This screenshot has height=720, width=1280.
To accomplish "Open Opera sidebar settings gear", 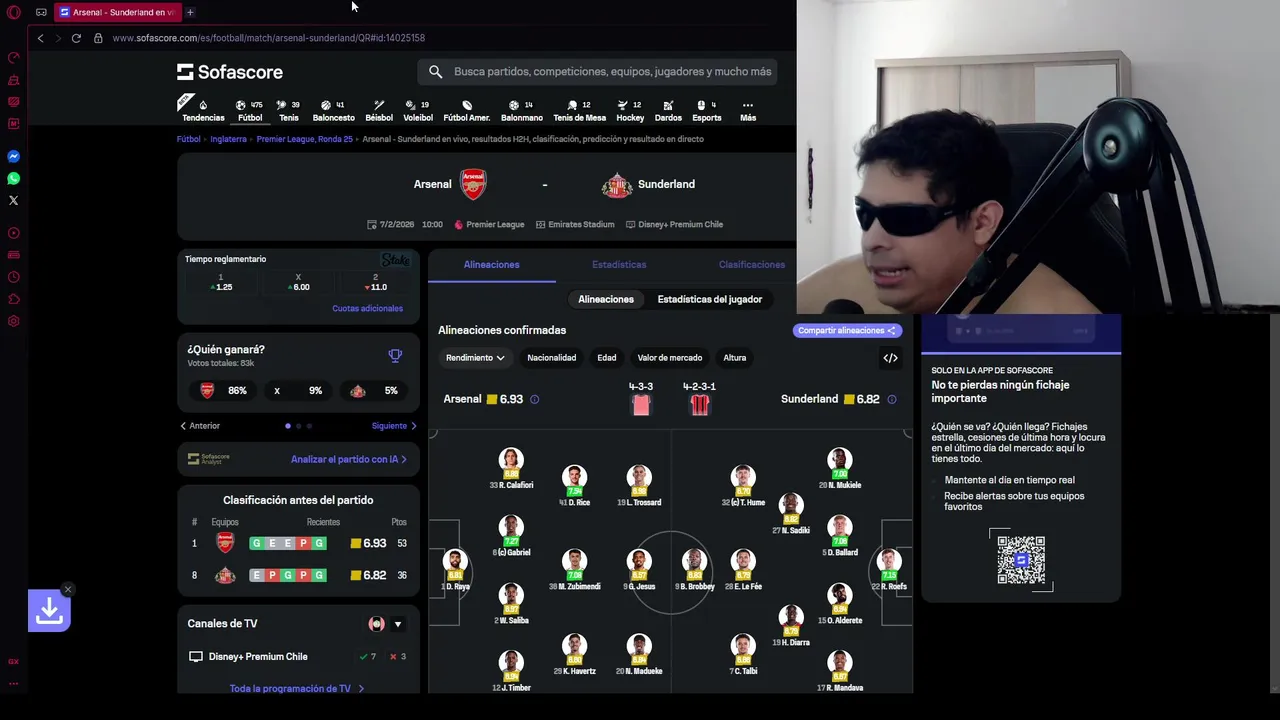I will [14, 321].
